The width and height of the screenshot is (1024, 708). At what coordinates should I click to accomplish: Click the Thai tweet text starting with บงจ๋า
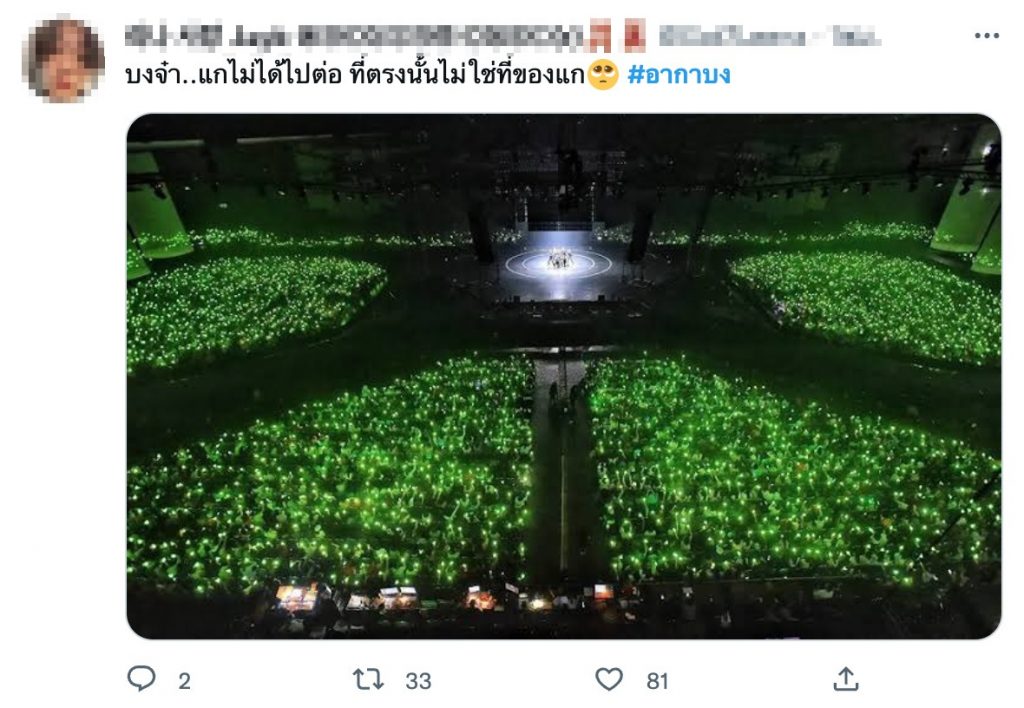coord(355,75)
